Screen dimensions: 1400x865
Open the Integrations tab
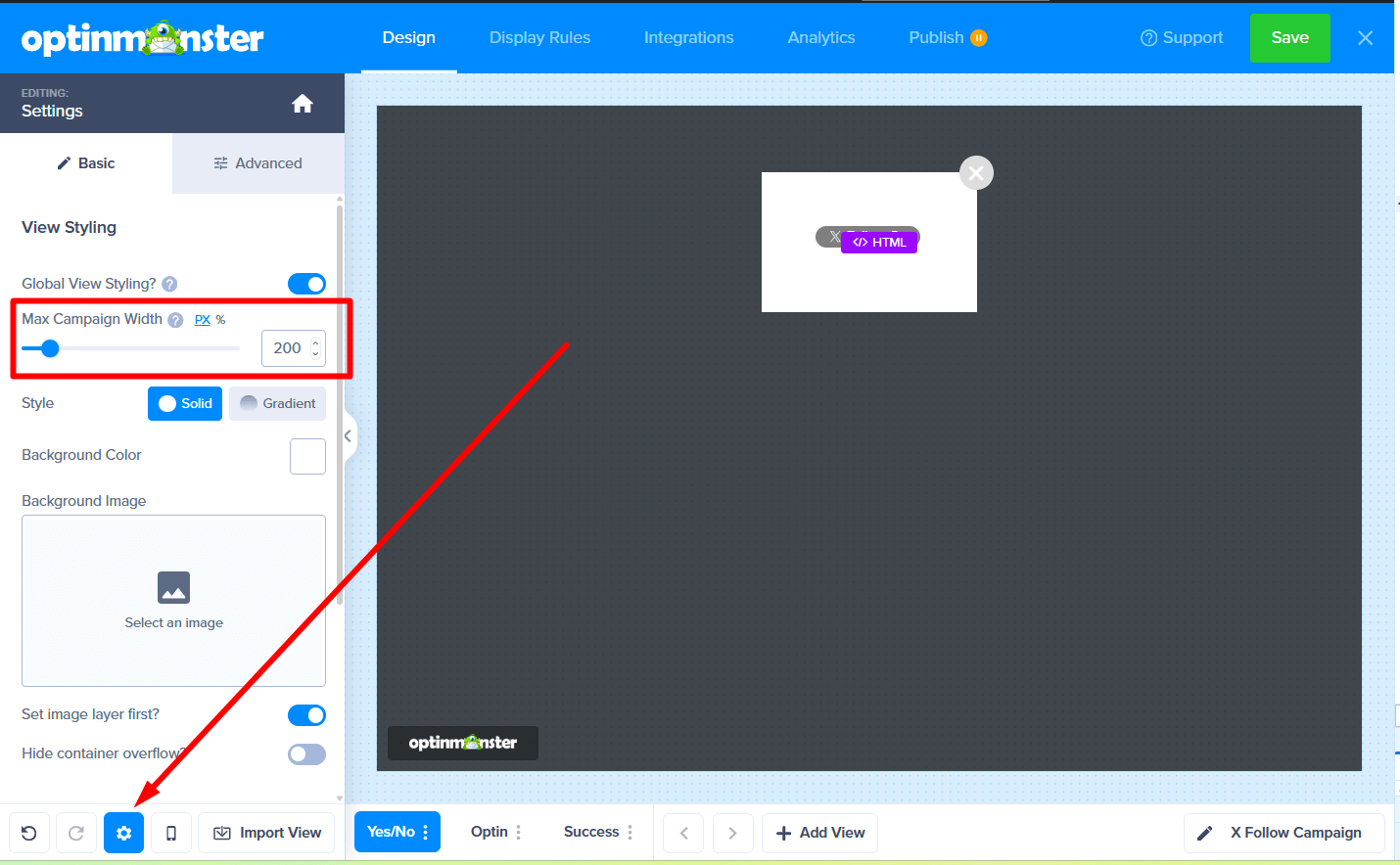pyautogui.click(x=689, y=38)
